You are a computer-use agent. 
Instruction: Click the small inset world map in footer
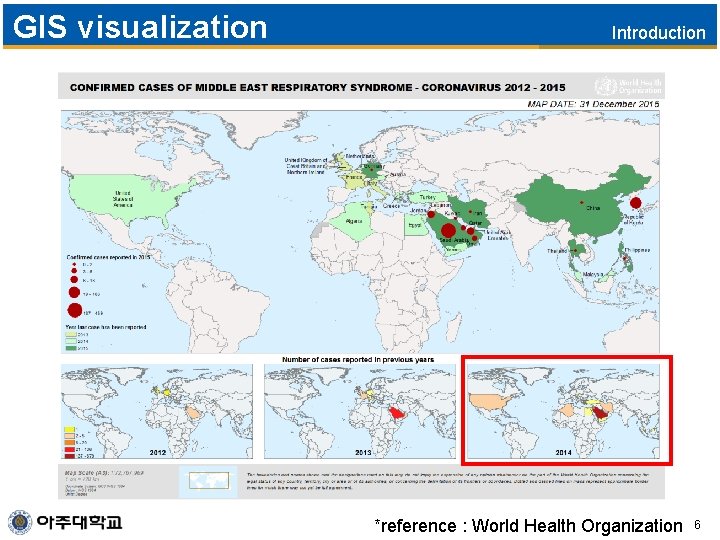(x=208, y=481)
